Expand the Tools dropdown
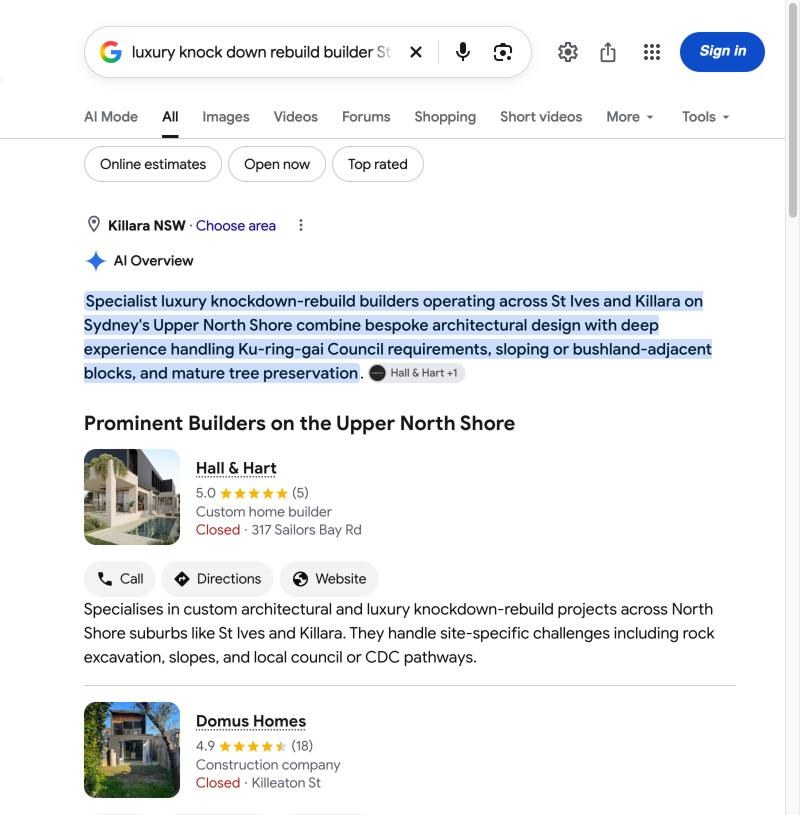 [x=705, y=116]
